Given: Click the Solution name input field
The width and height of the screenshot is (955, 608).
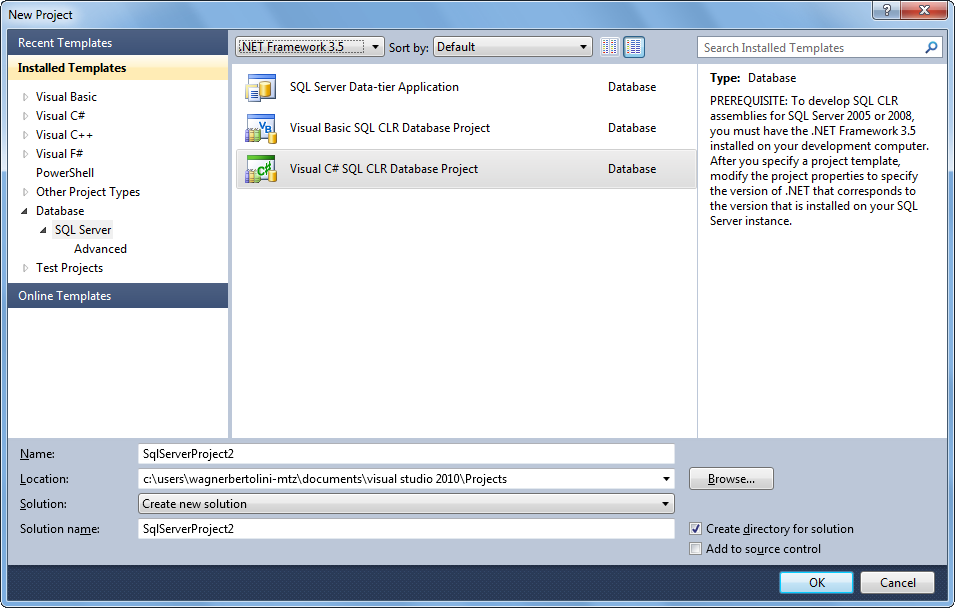Looking at the screenshot, I should [x=406, y=529].
